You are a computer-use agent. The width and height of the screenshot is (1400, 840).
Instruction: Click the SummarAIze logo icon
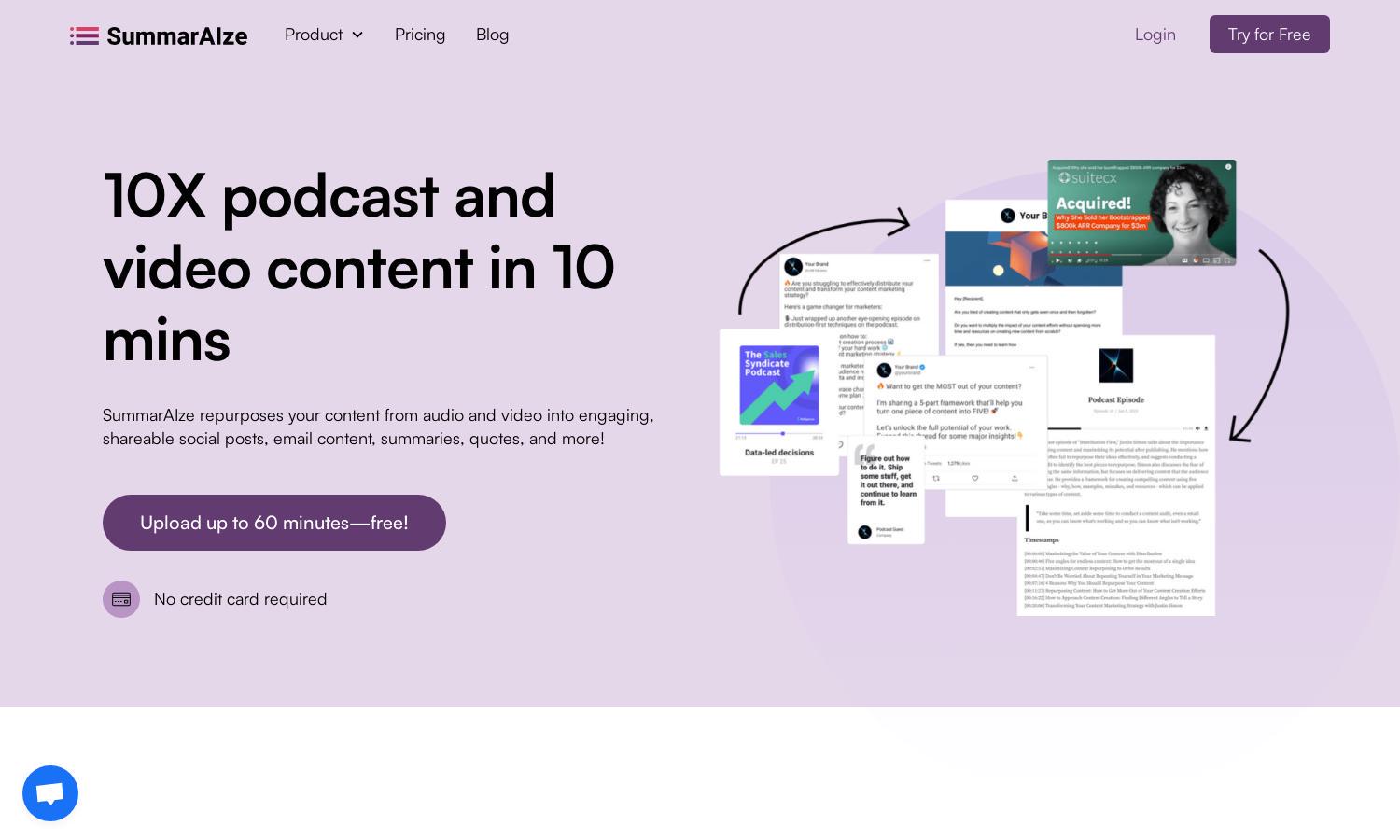point(84,35)
